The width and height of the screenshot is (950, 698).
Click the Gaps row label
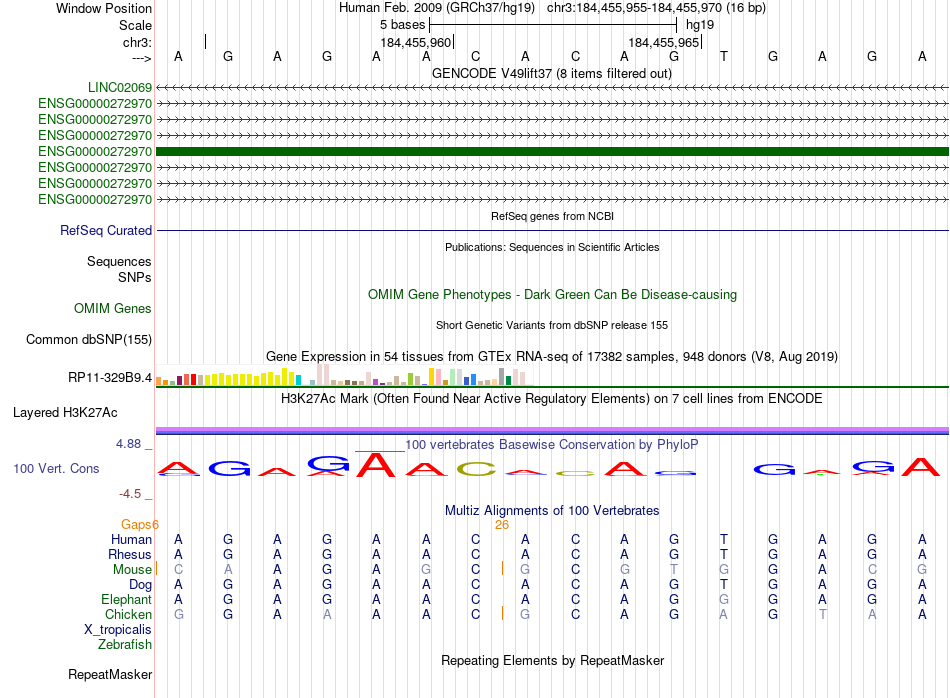click(136, 525)
